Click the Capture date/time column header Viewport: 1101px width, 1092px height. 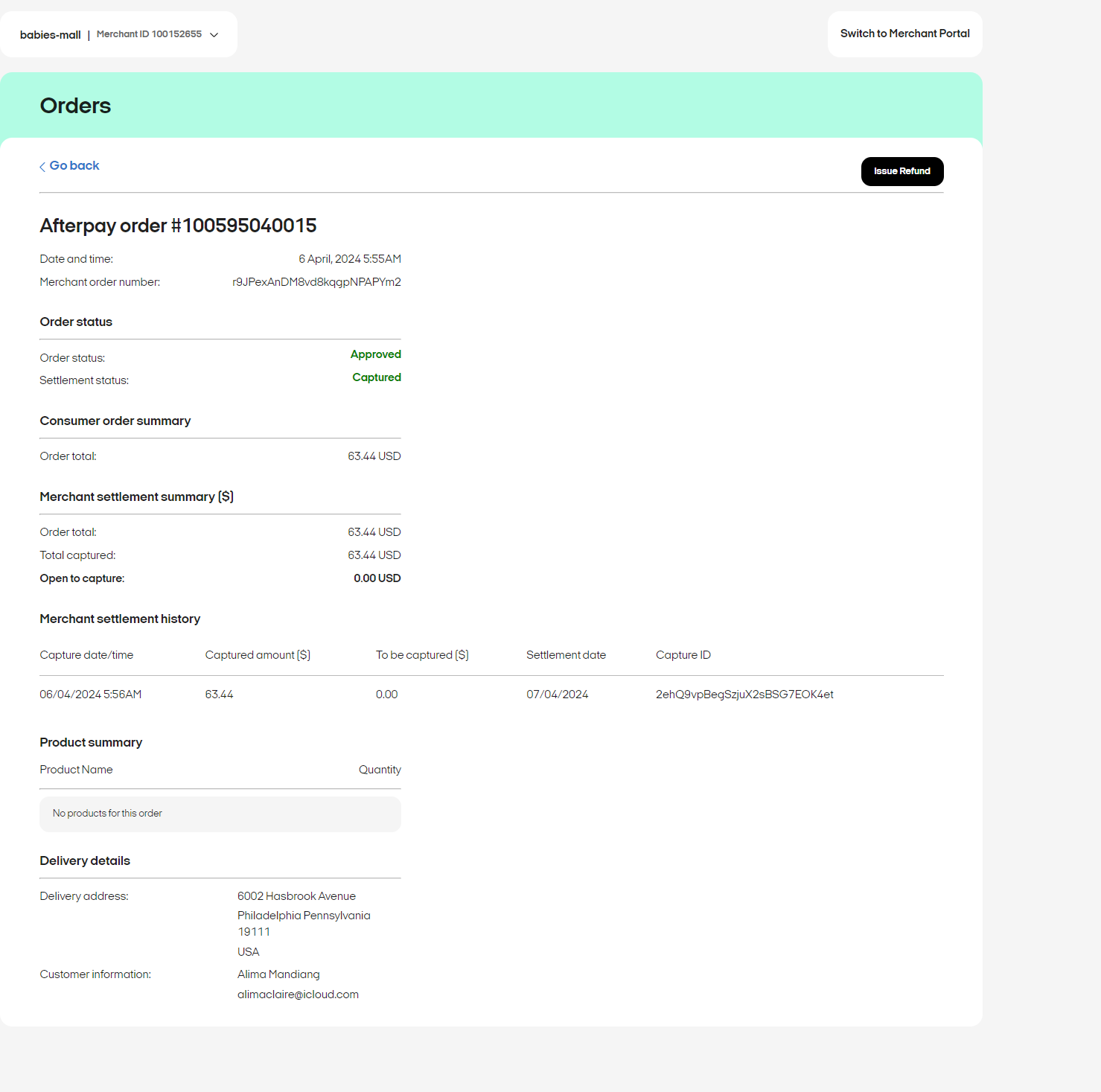(86, 655)
